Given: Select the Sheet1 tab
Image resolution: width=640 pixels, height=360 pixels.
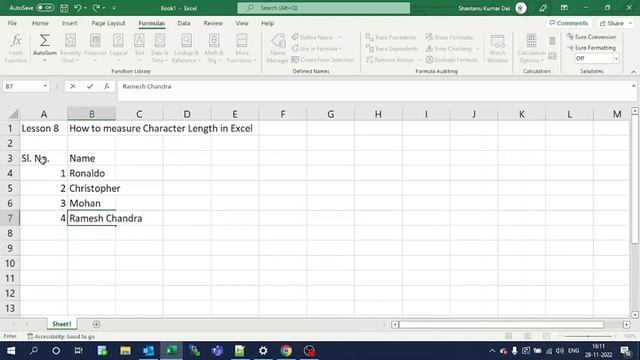Looking at the screenshot, I should point(62,324).
